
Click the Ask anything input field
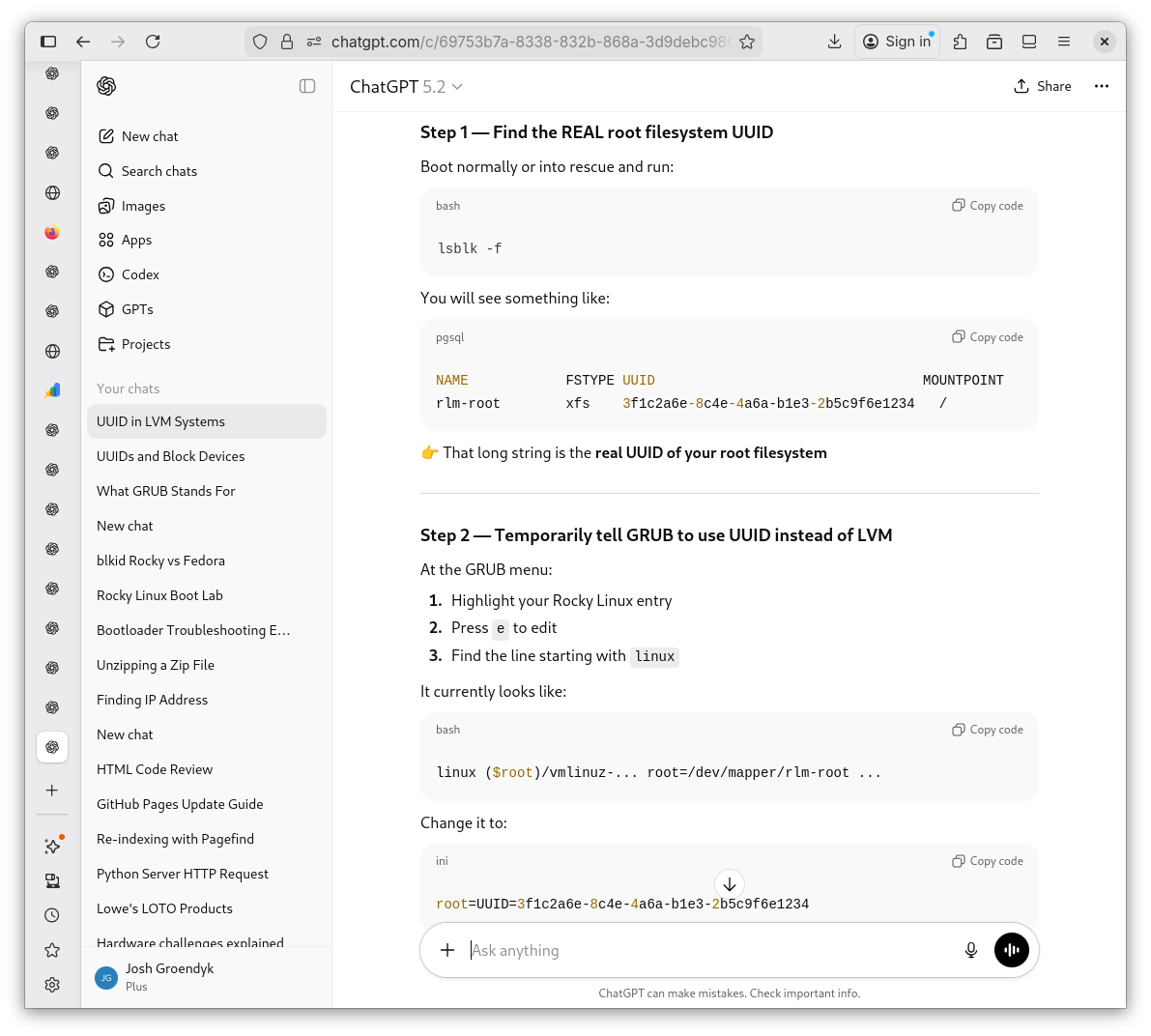(x=705, y=950)
